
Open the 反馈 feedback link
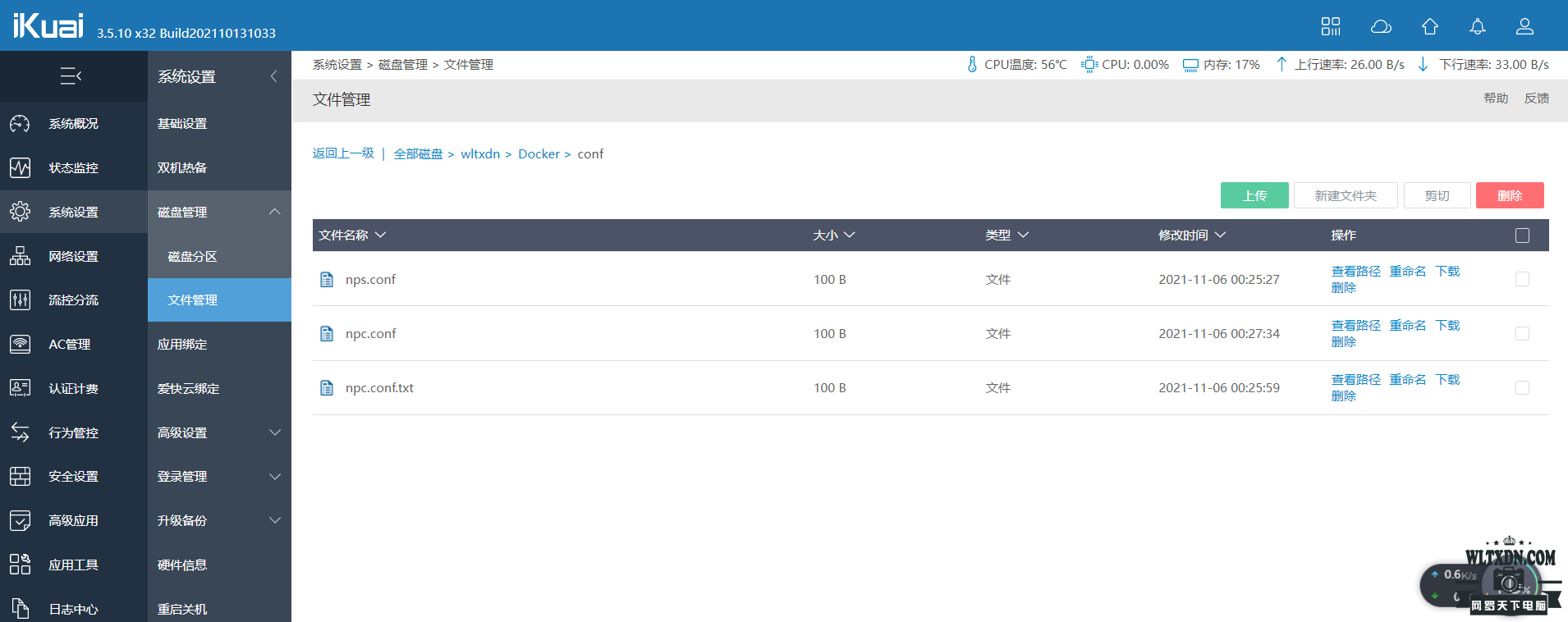coord(1537,98)
